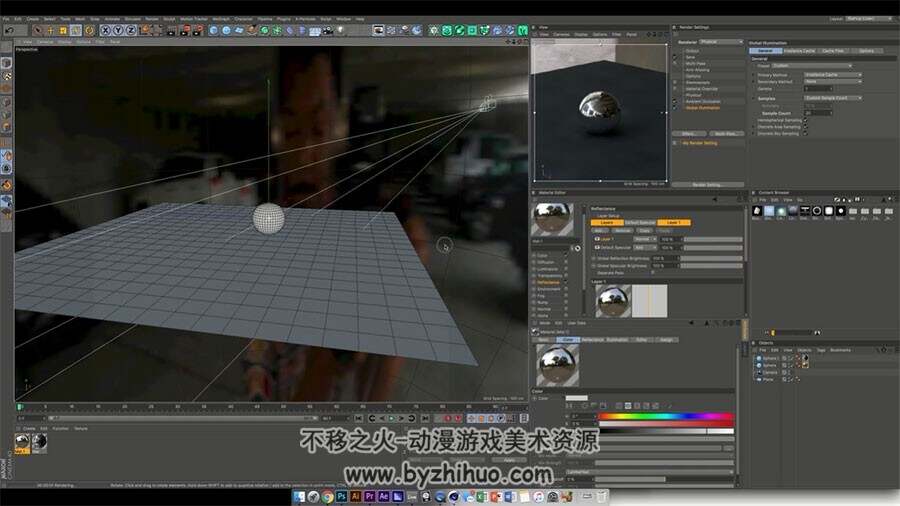Click Remove reflectance layer button
The width and height of the screenshot is (900, 506).
[622, 231]
